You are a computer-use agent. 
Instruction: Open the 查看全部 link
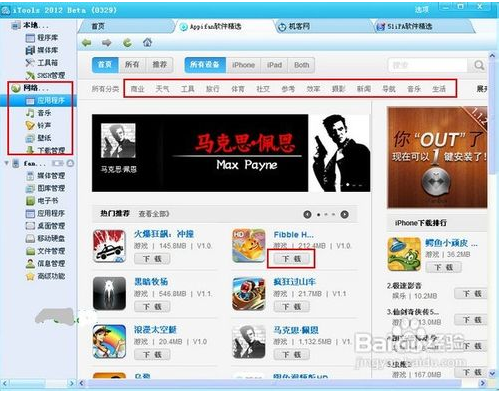(154, 214)
